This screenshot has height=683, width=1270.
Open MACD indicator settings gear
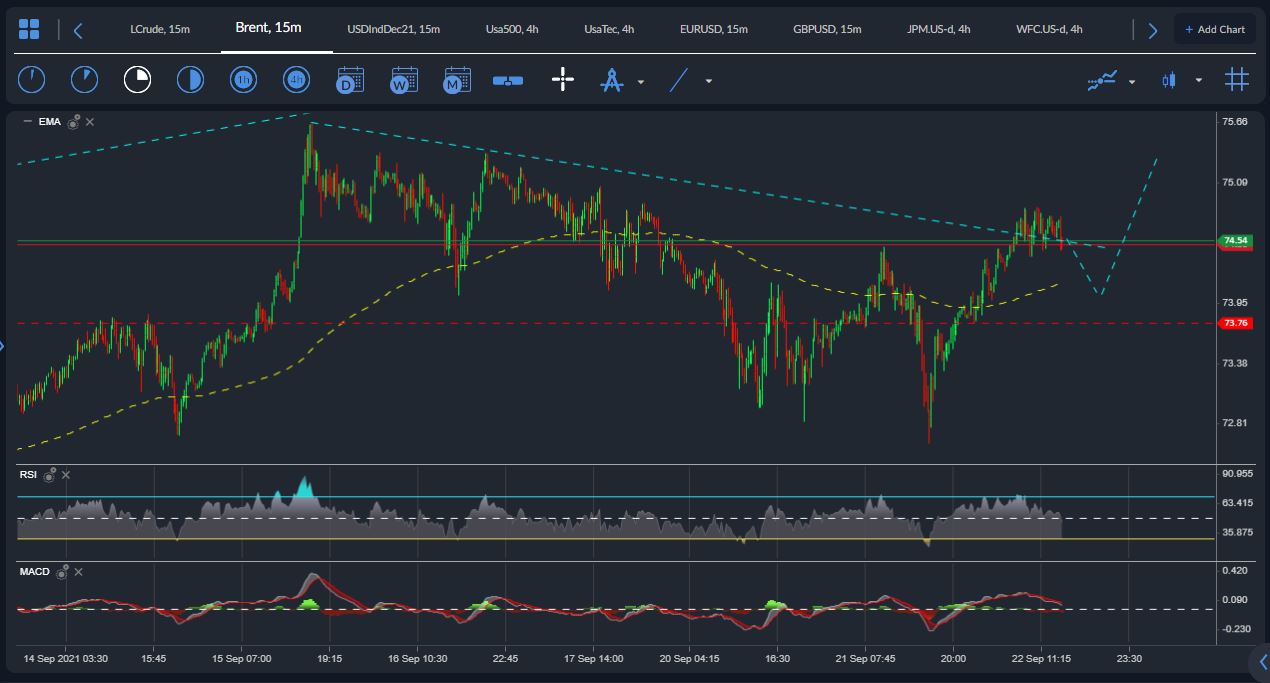[x=62, y=572]
